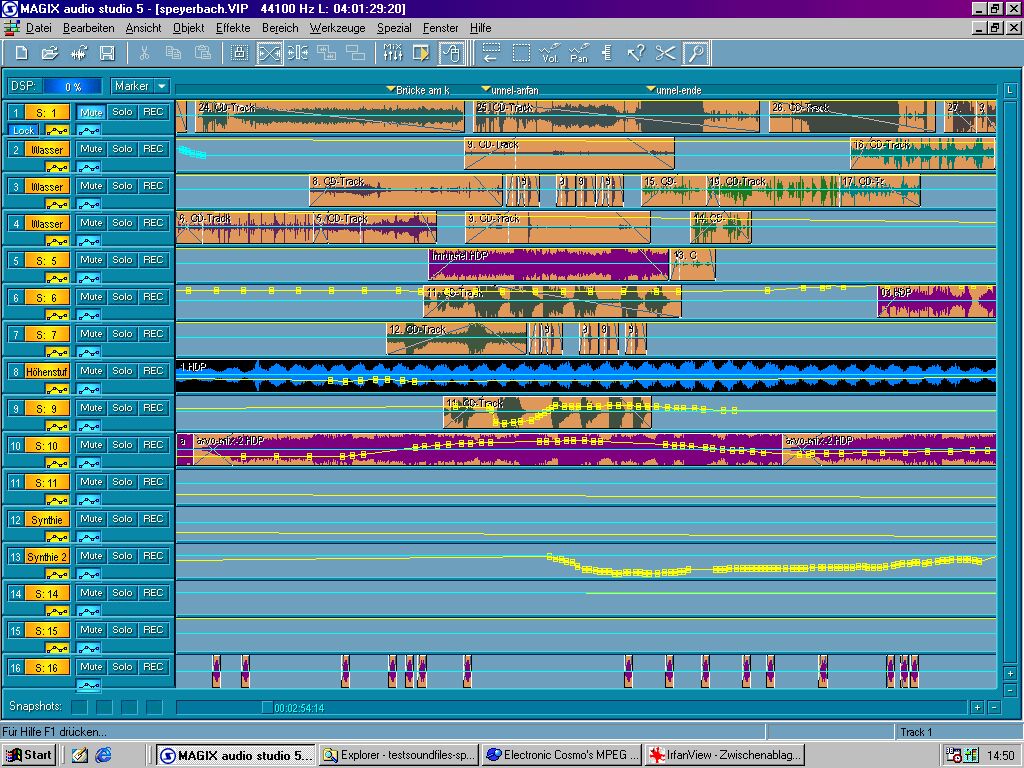Select the scissors cut mouse mode

[665, 54]
